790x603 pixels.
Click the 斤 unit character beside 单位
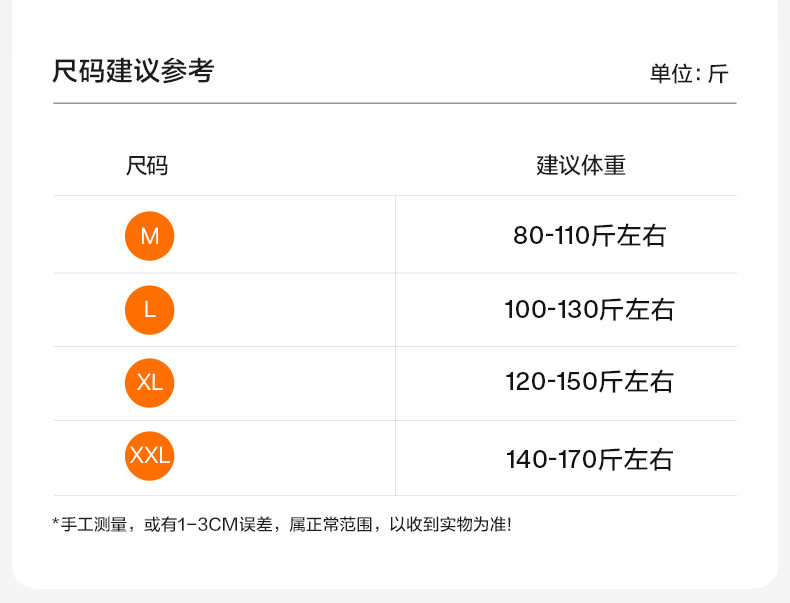click(718, 74)
